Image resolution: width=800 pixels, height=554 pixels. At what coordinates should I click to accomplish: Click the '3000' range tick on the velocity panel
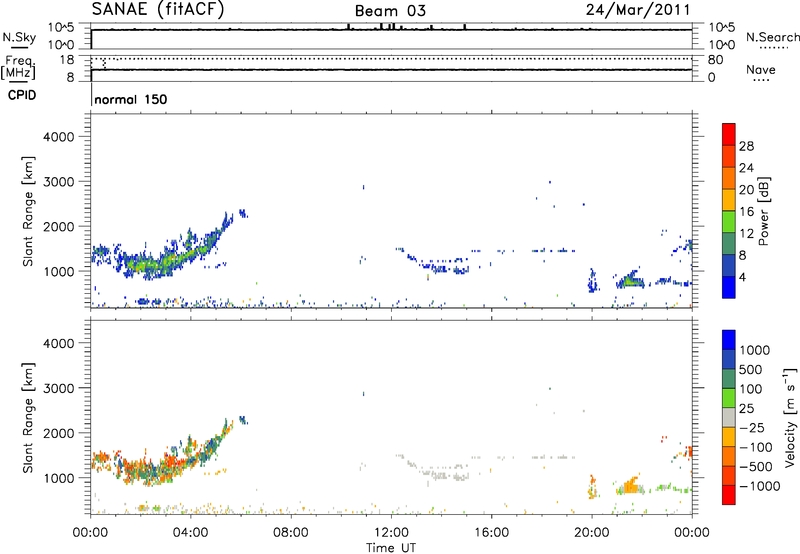[58, 388]
